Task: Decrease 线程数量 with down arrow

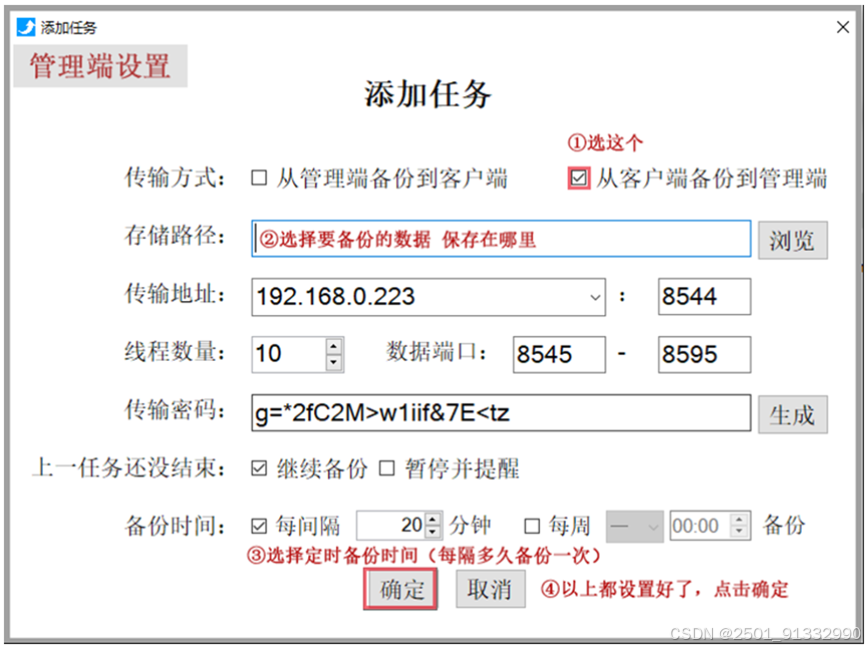Action: (x=334, y=362)
